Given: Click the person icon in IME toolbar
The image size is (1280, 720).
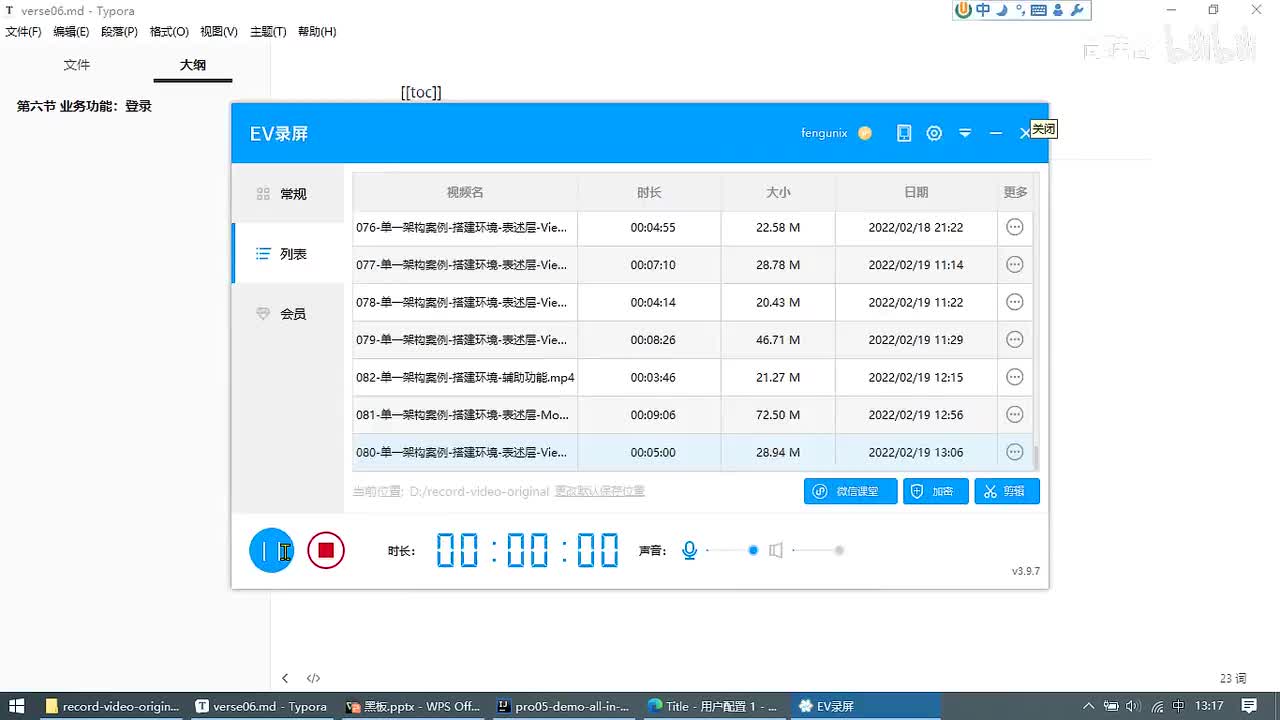Looking at the screenshot, I should click(x=1058, y=10).
